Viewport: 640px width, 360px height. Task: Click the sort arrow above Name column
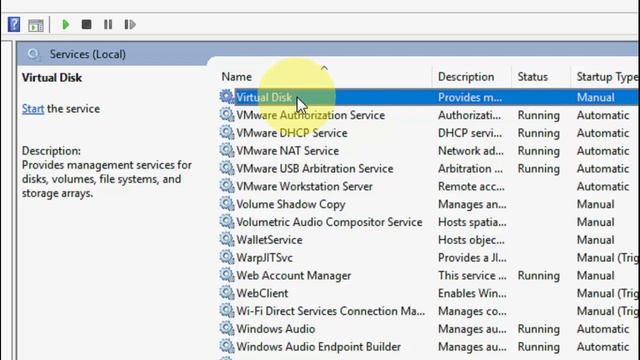point(324,68)
